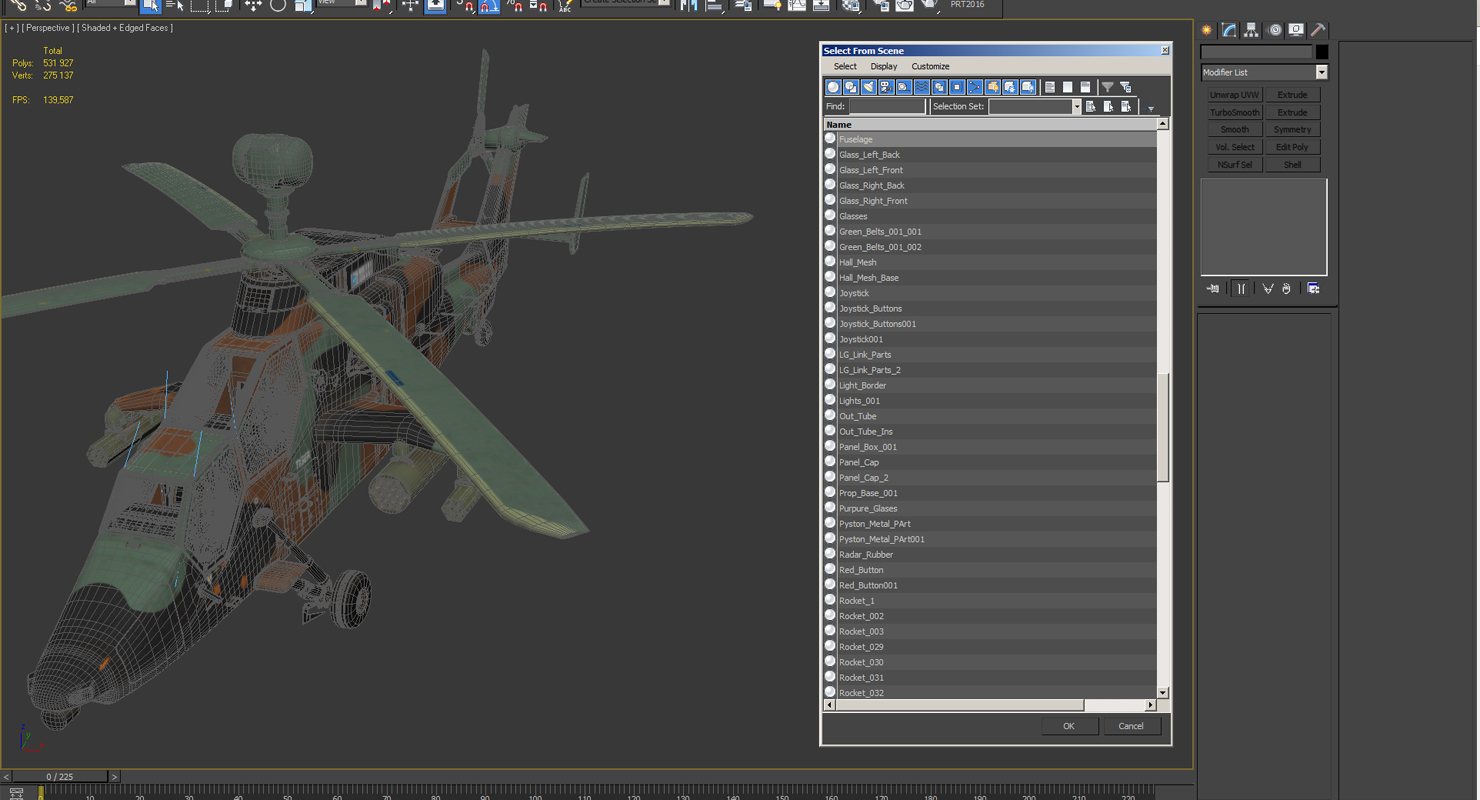1480x800 pixels.
Task: Click the Find input field
Action: (887, 106)
